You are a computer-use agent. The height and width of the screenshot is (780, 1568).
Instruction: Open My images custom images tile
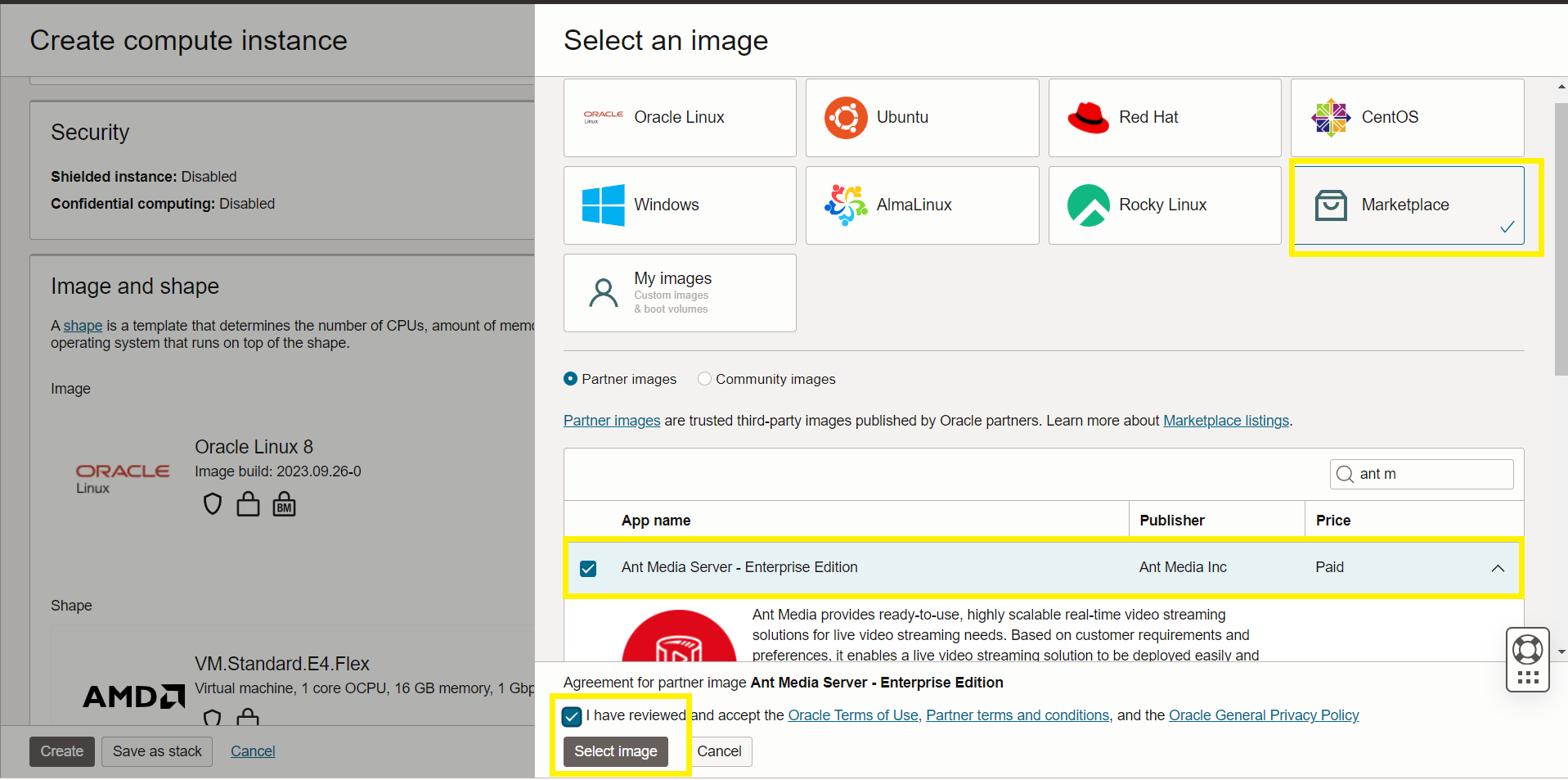(680, 293)
